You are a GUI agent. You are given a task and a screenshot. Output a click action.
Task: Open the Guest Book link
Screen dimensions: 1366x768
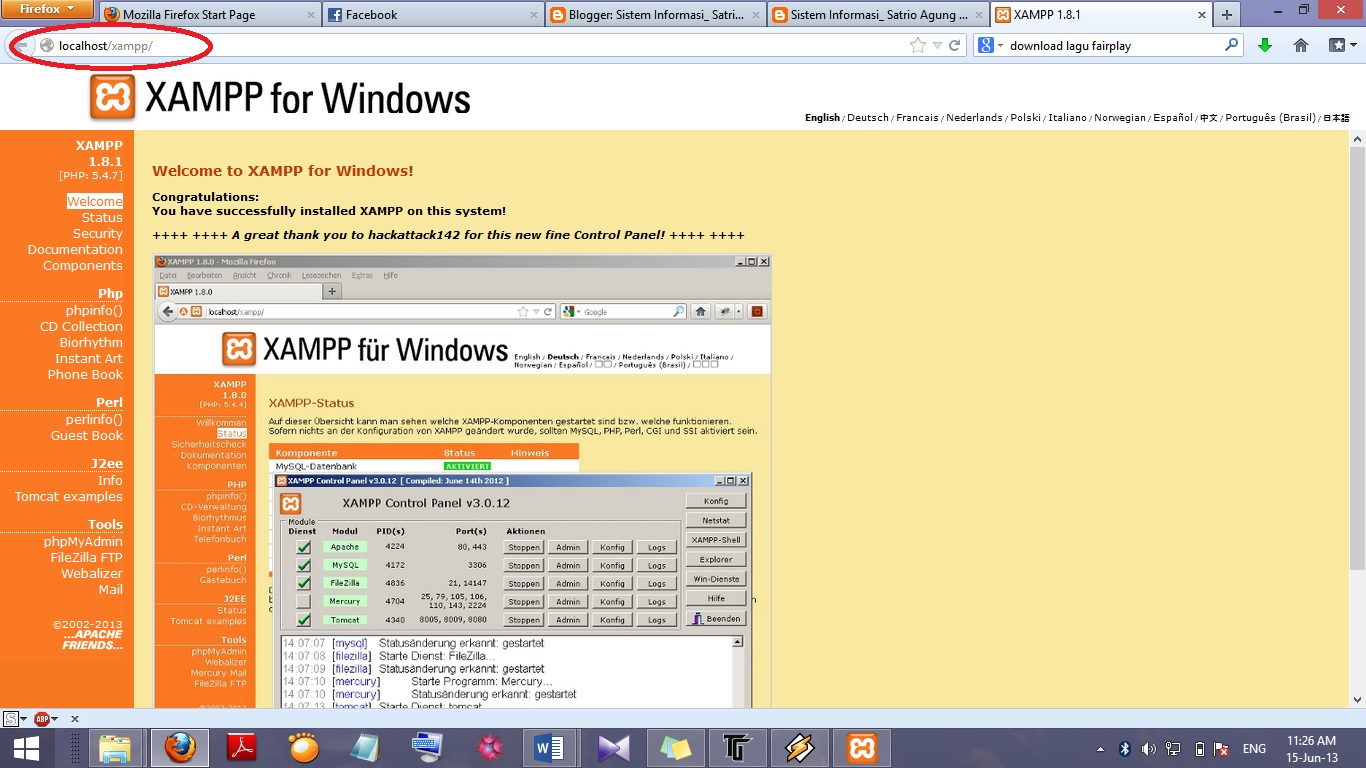(x=87, y=435)
